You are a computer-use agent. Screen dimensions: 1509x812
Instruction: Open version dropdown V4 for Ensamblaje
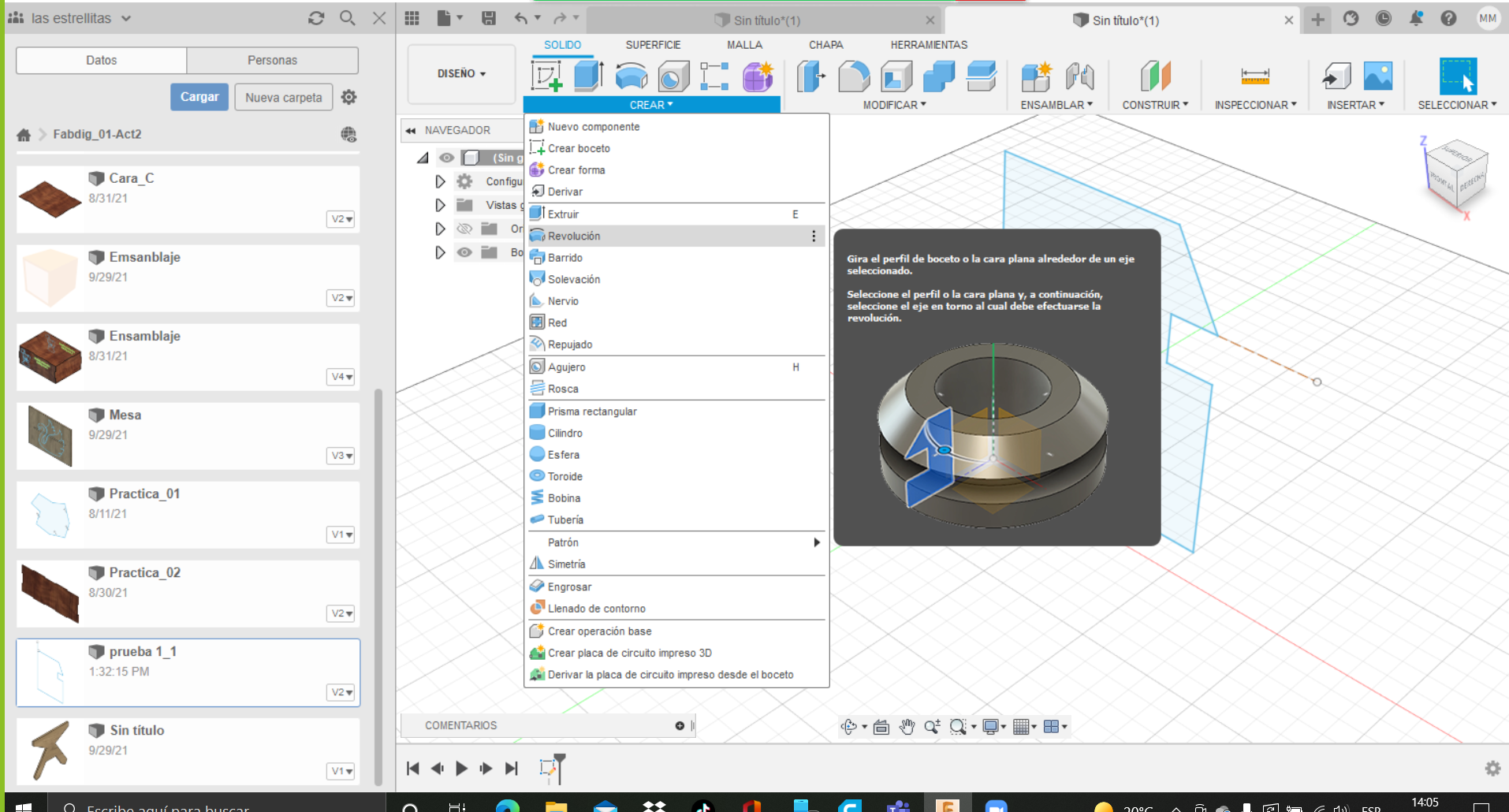341,377
